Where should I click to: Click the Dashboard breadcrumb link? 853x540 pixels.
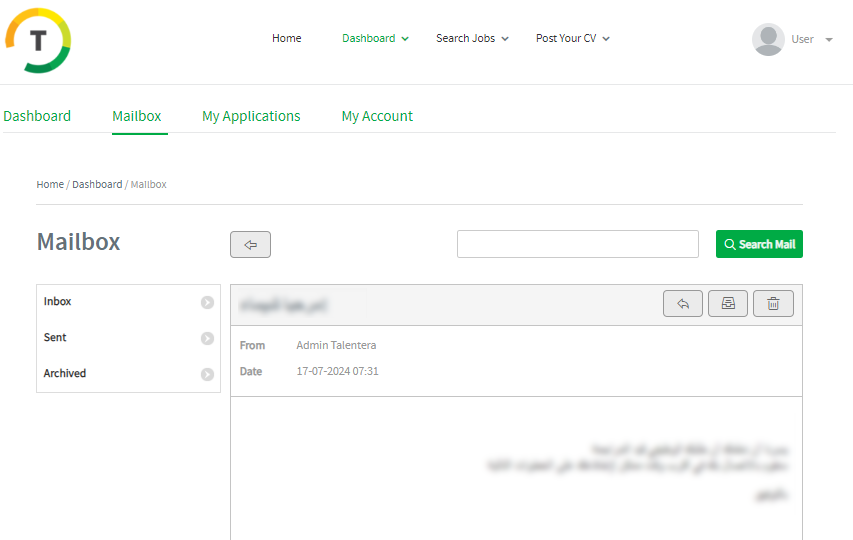(97, 185)
